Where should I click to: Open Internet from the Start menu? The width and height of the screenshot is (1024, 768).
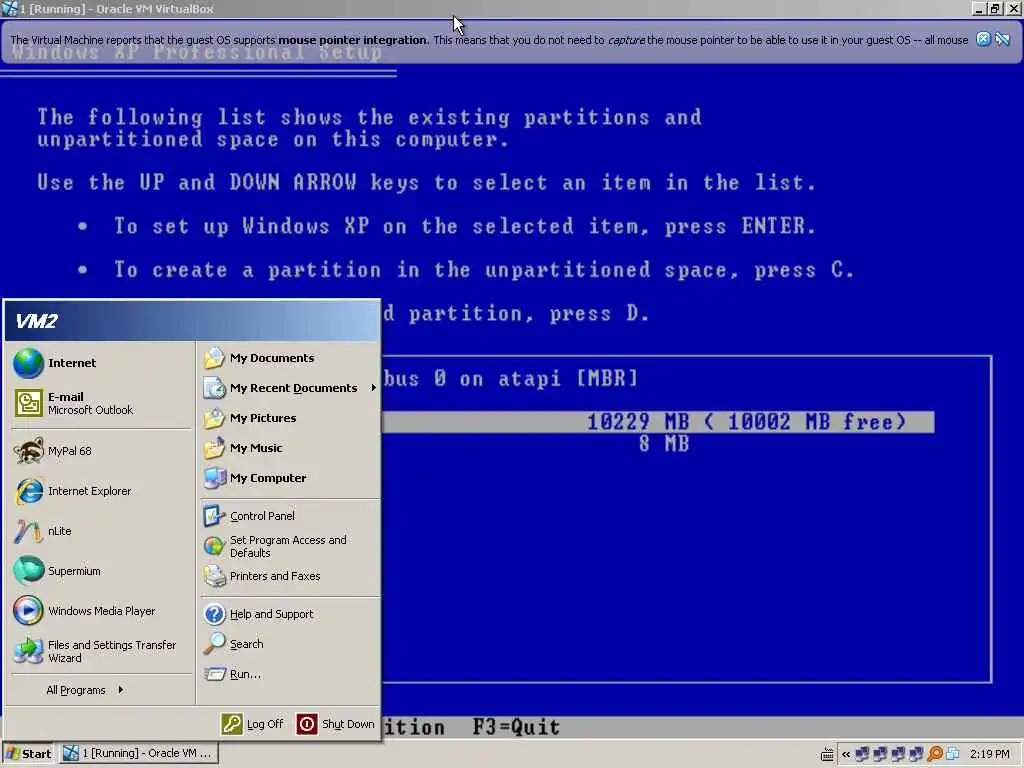(101, 363)
